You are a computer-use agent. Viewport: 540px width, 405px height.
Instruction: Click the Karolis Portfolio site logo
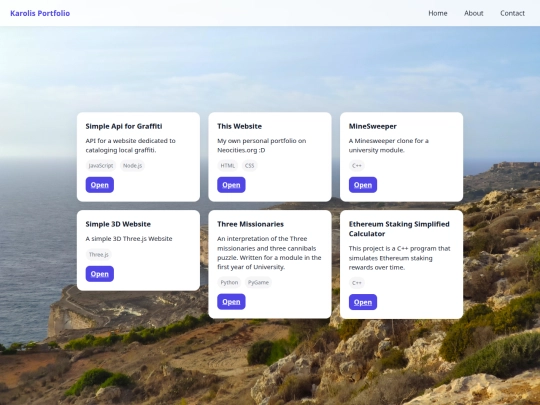(40, 13)
